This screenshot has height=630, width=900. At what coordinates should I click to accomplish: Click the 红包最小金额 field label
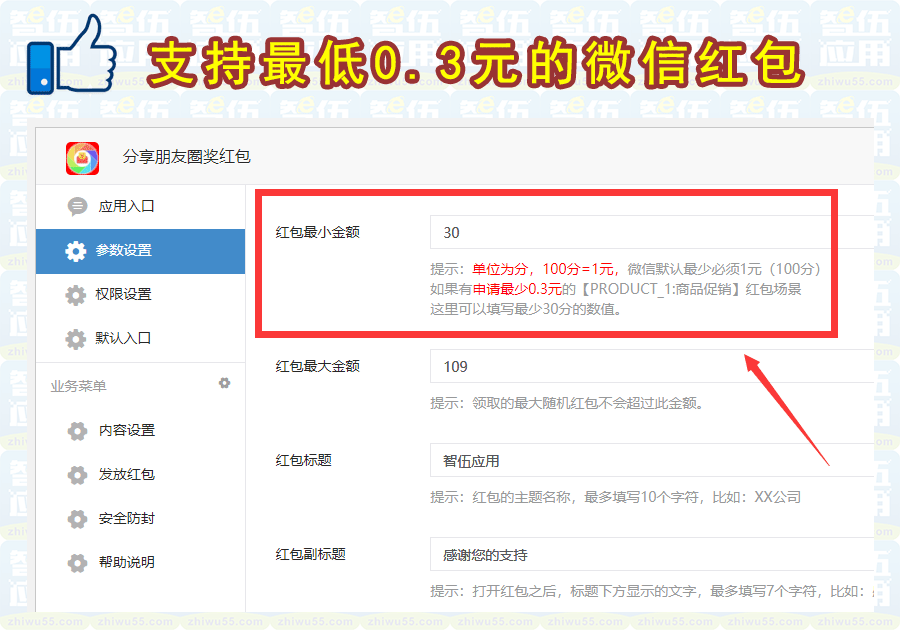(317, 232)
